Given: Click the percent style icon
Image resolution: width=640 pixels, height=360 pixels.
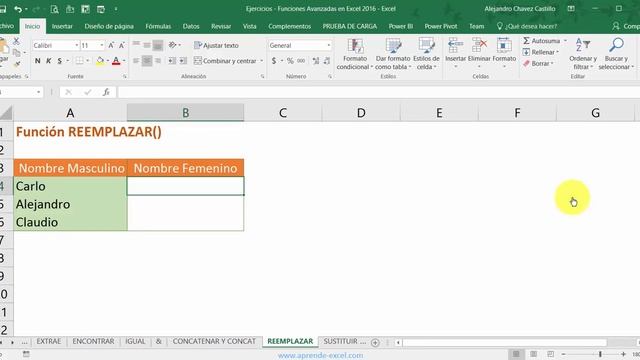Looking at the screenshot, I should (x=290, y=61).
